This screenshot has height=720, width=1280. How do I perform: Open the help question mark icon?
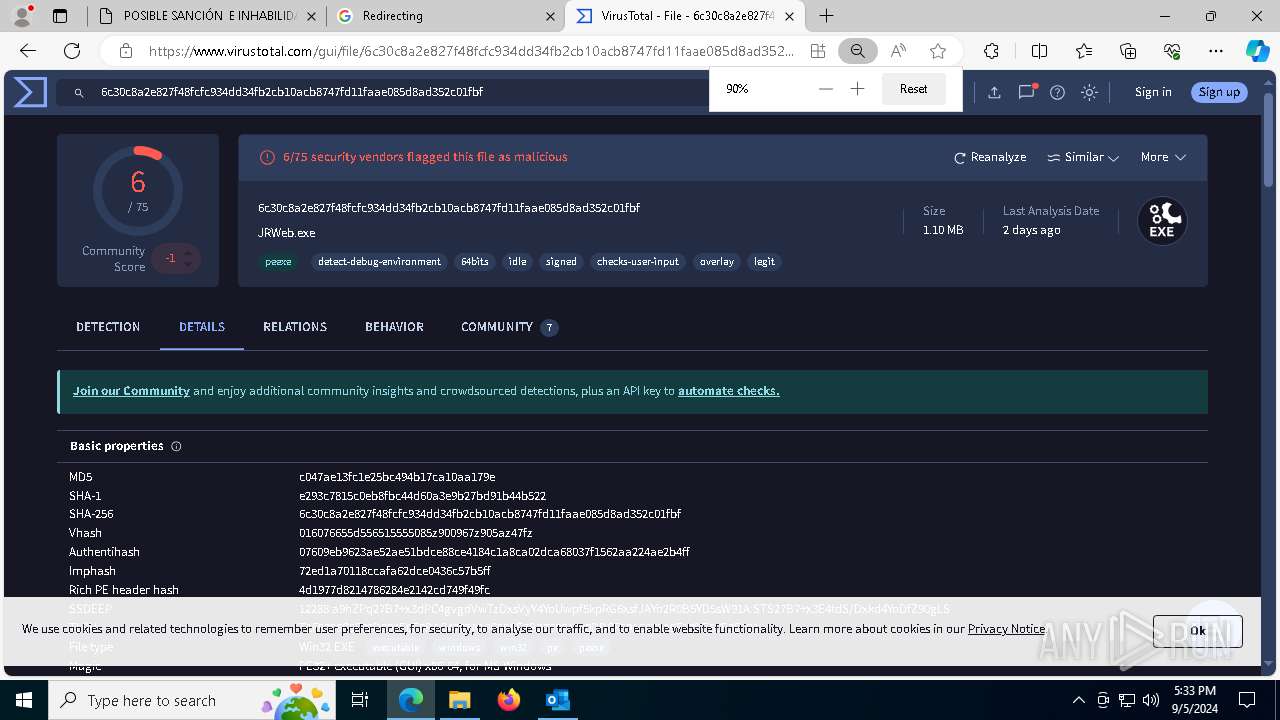1057,92
